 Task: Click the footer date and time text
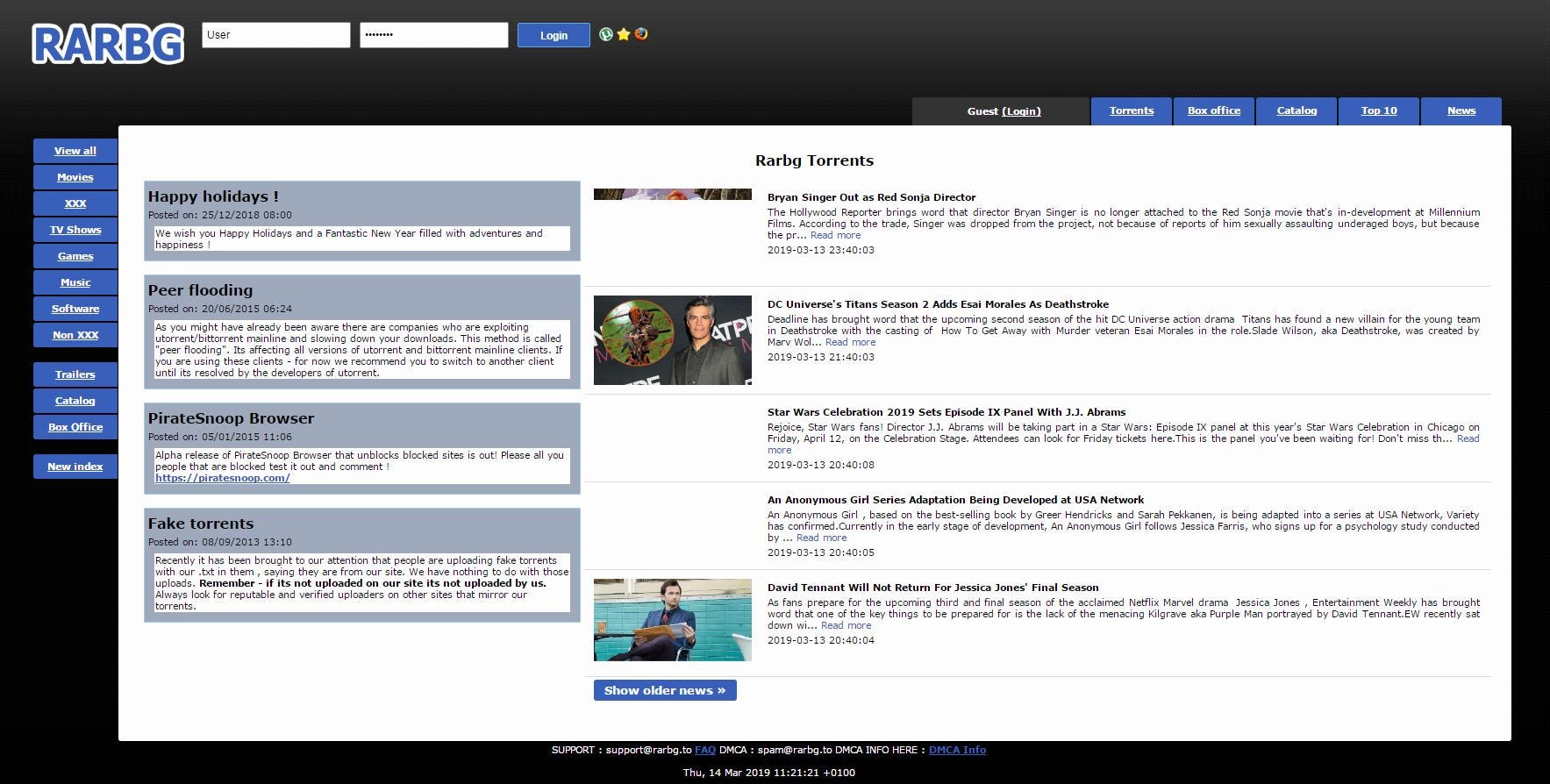768,773
